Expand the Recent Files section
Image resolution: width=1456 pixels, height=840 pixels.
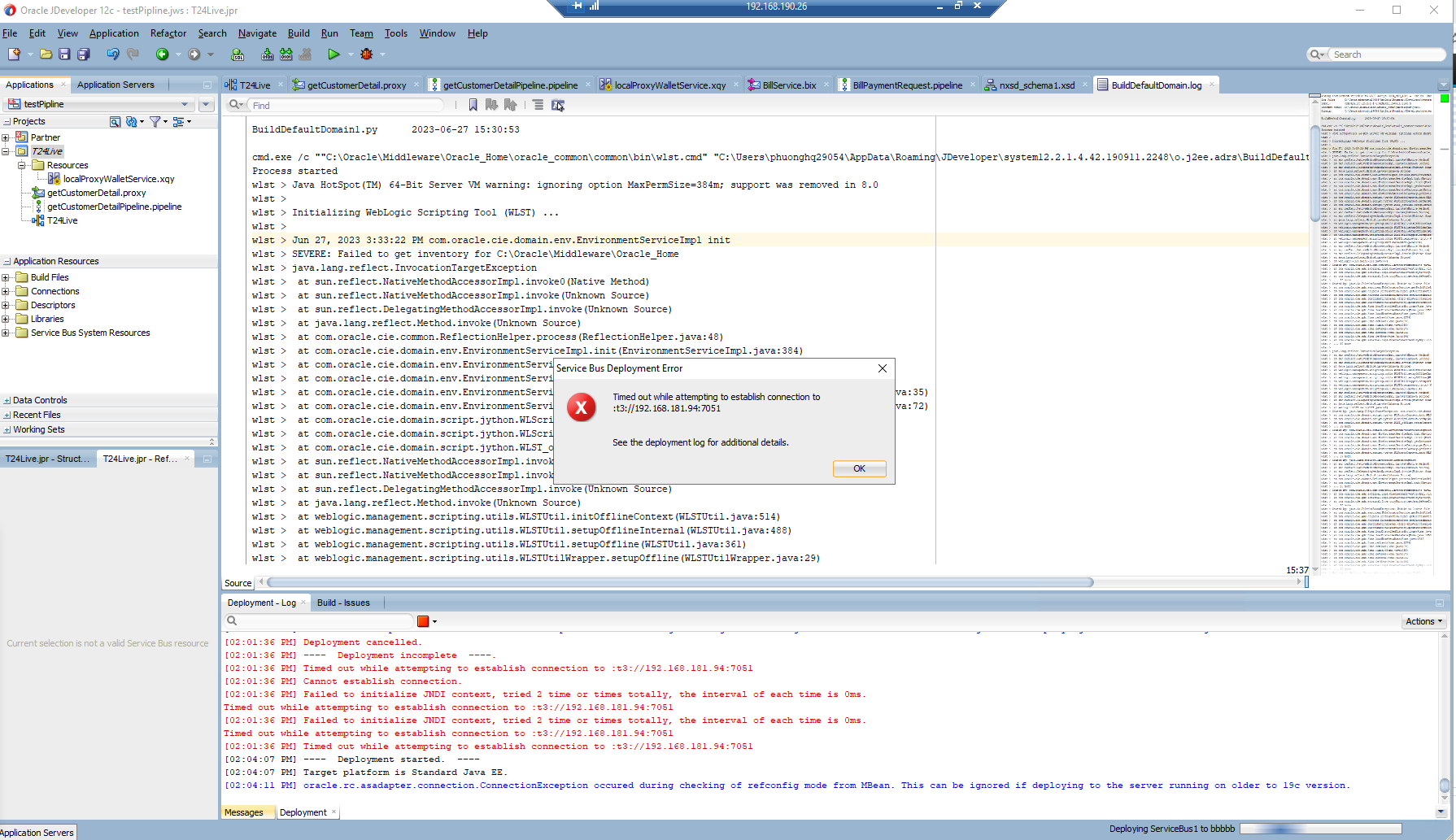(x=7, y=416)
